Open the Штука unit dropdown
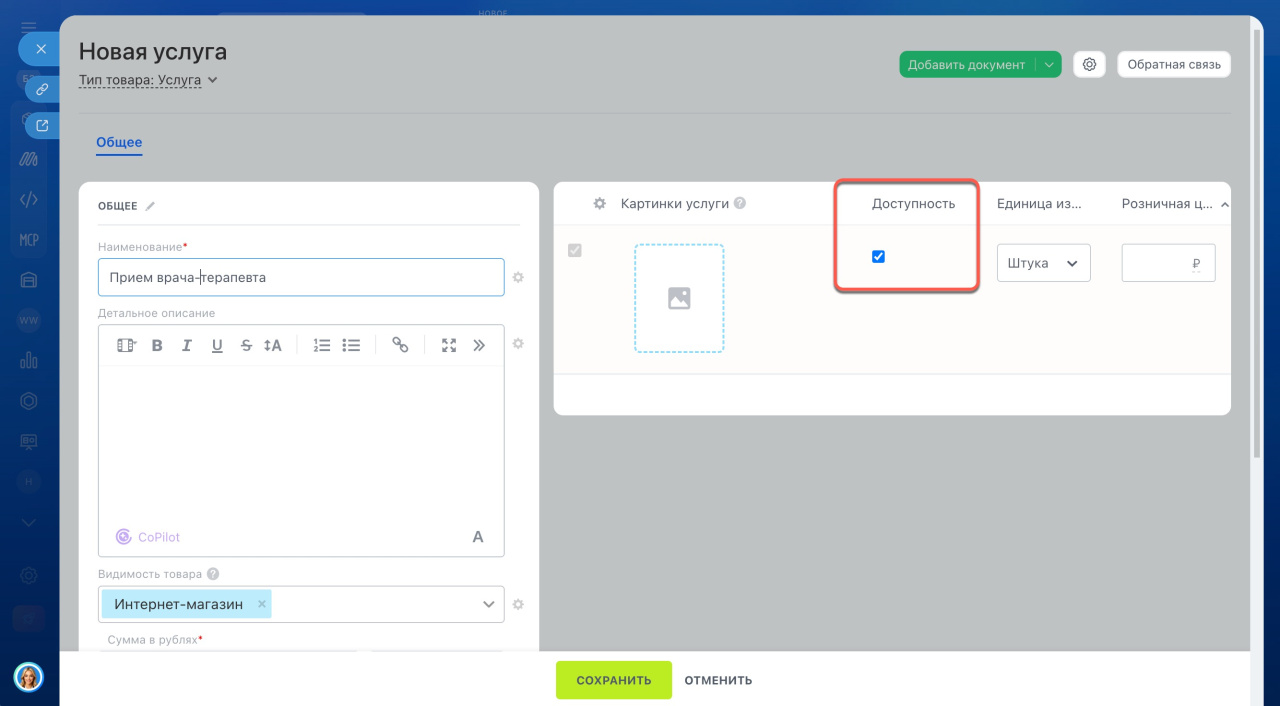Image resolution: width=1280 pixels, height=706 pixels. click(x=1043, y=263)
